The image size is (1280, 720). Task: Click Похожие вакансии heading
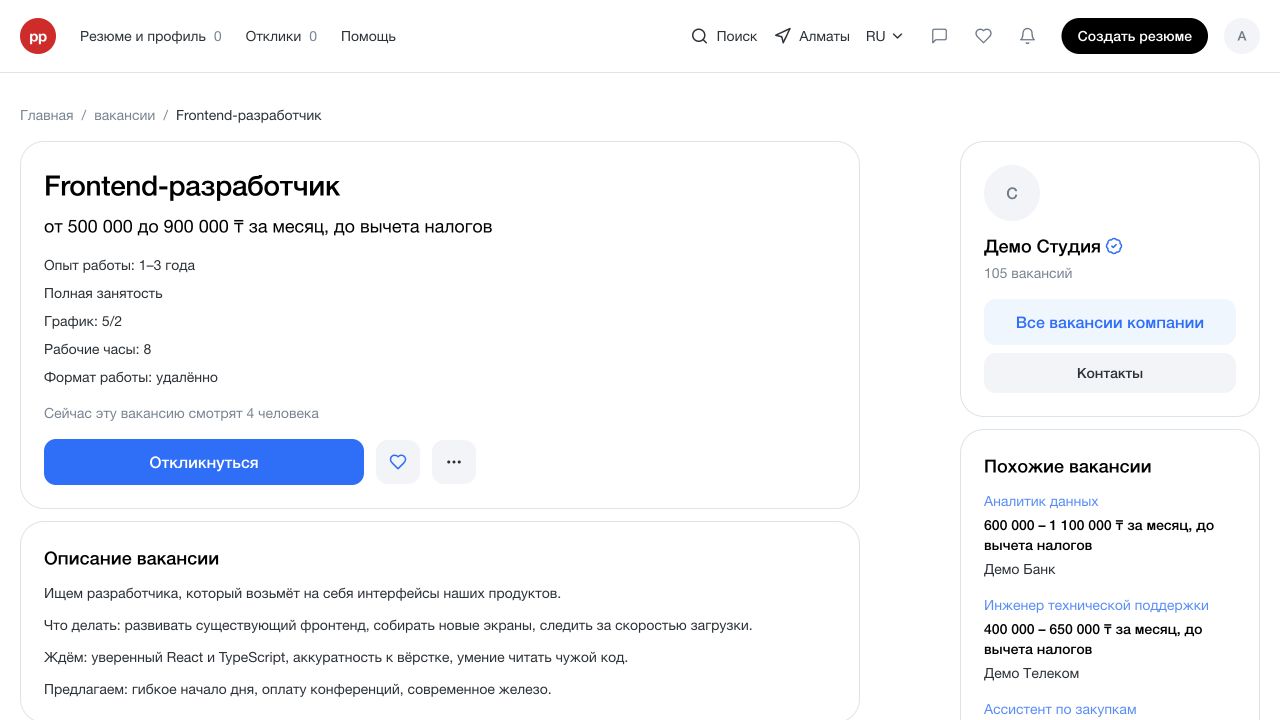click(1068, 466)
